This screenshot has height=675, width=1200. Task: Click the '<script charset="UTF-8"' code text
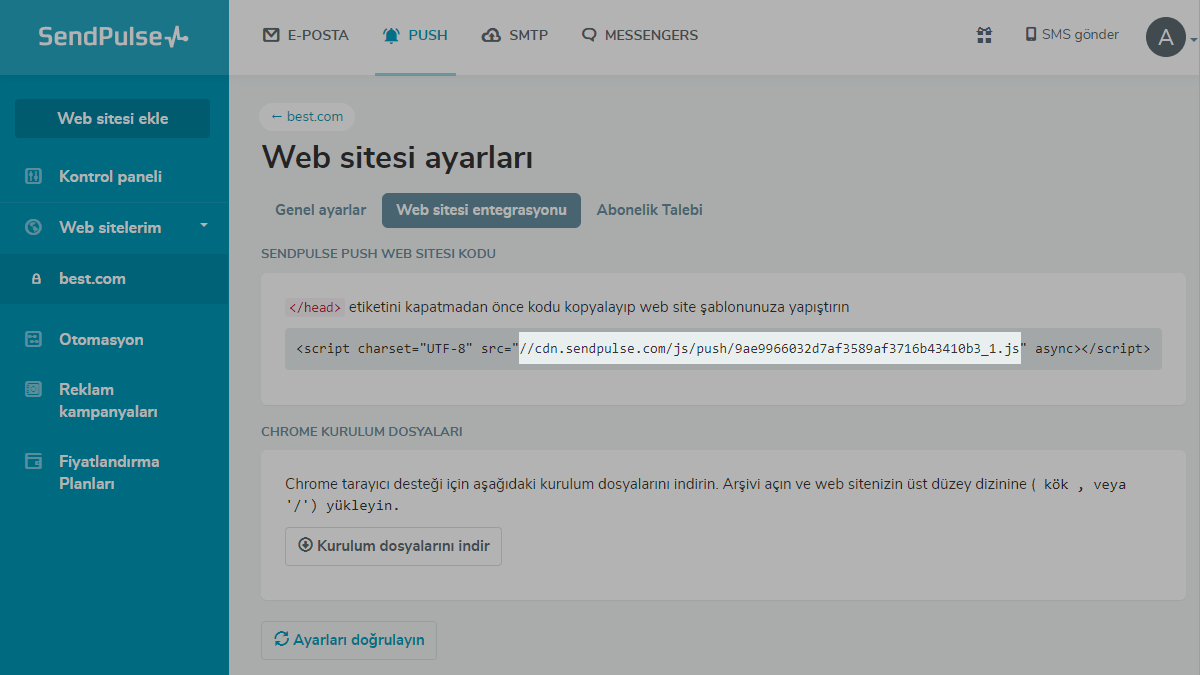click(x=384, y=349)
